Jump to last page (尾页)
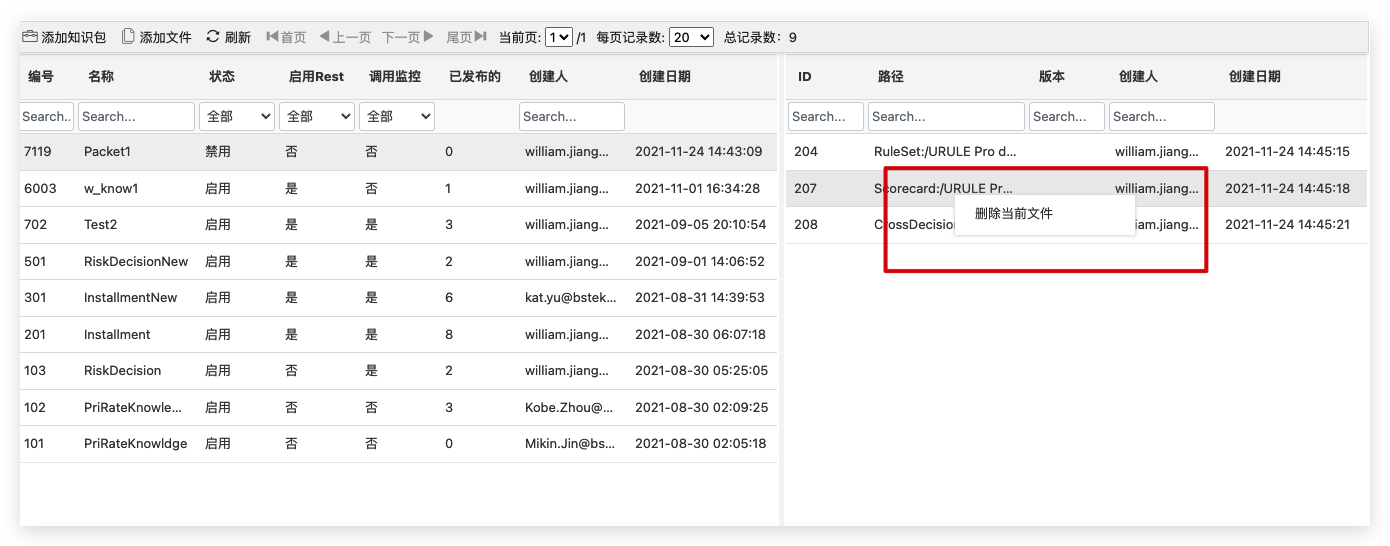1390x546 pixels. click(x=466, y=37)
